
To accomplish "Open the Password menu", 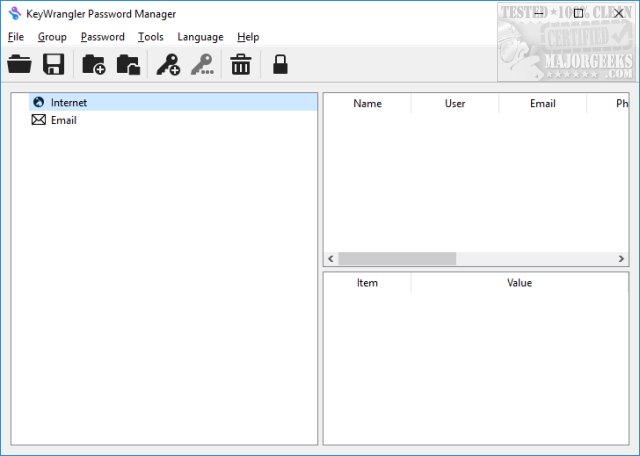I will click(103, 37).
